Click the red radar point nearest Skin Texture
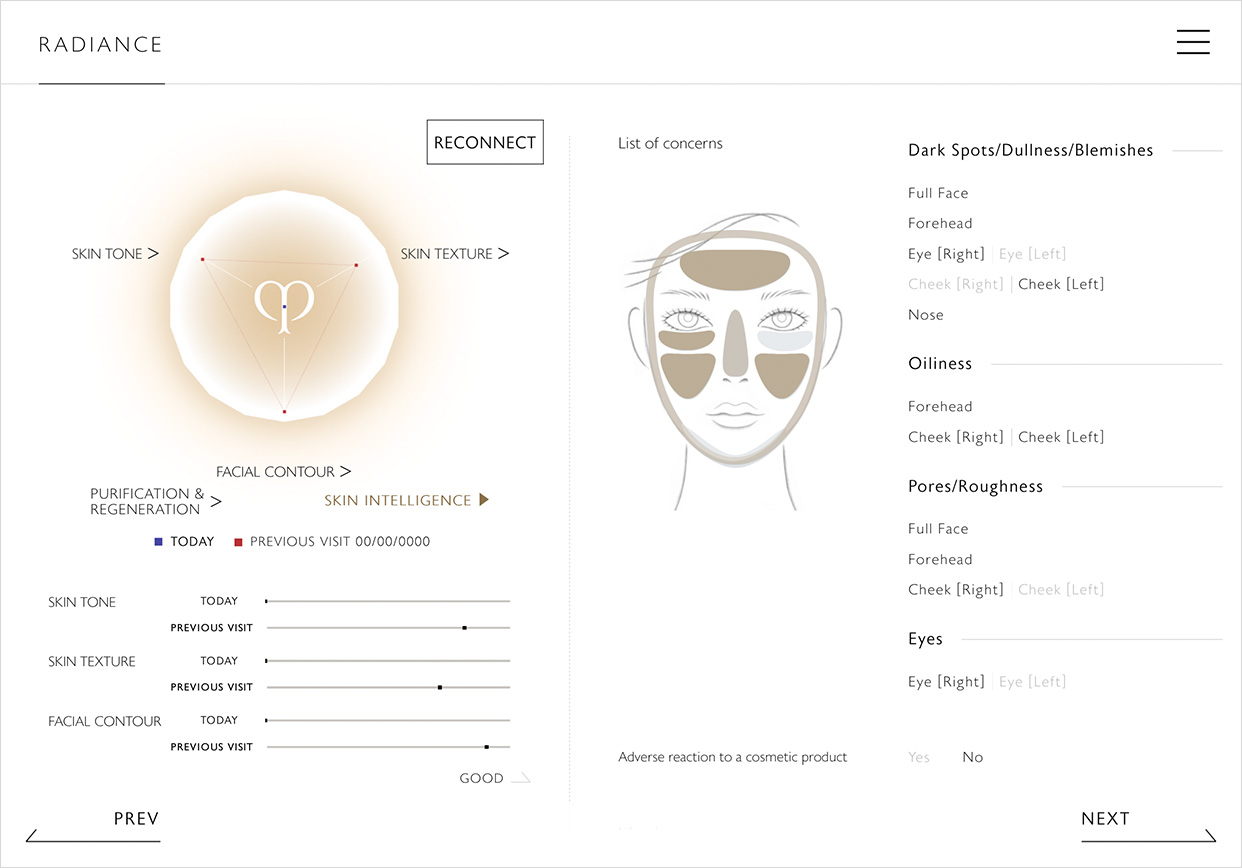 pos(356,265)
